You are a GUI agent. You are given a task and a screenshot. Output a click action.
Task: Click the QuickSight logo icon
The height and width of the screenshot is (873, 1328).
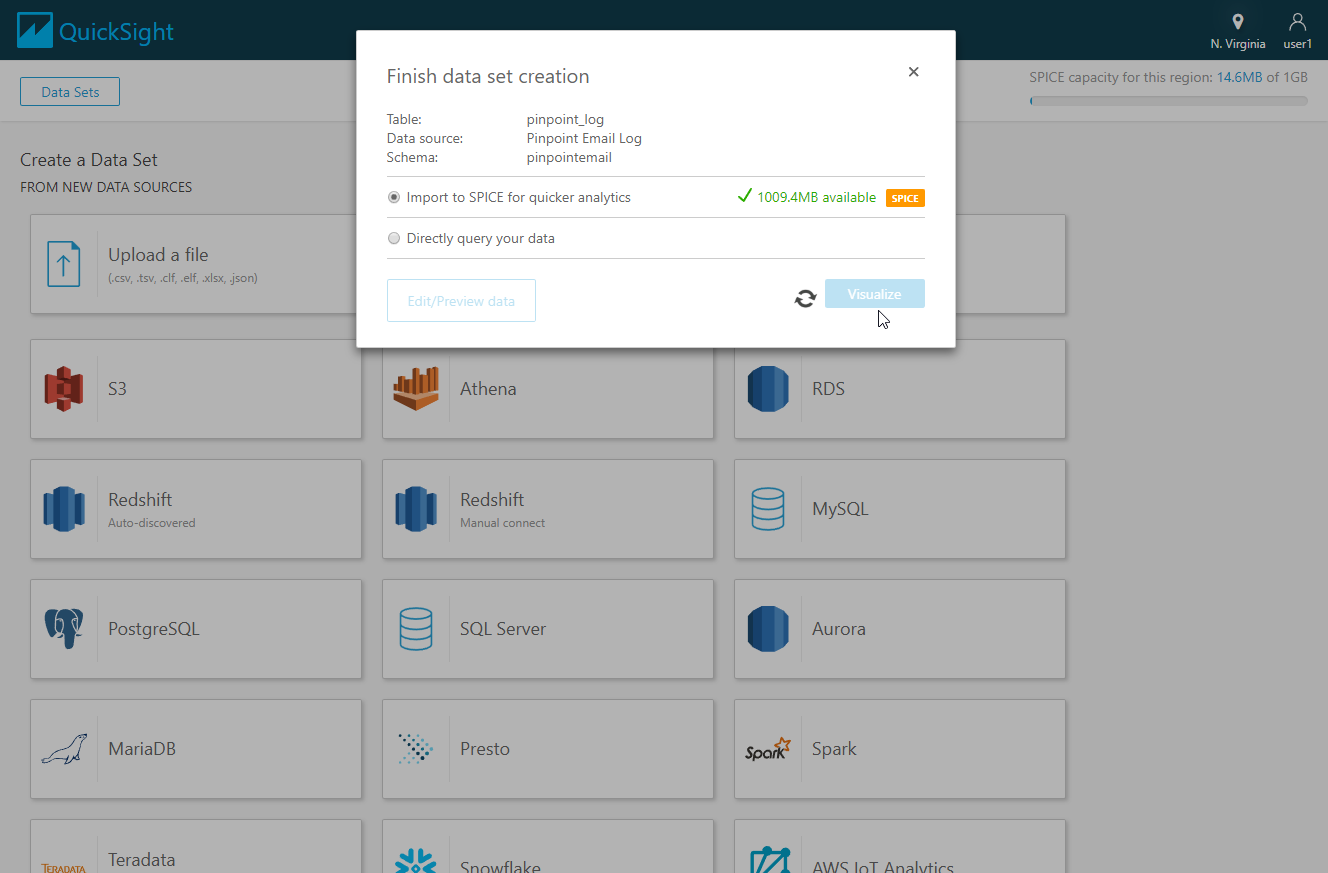(x=35, y=31)
